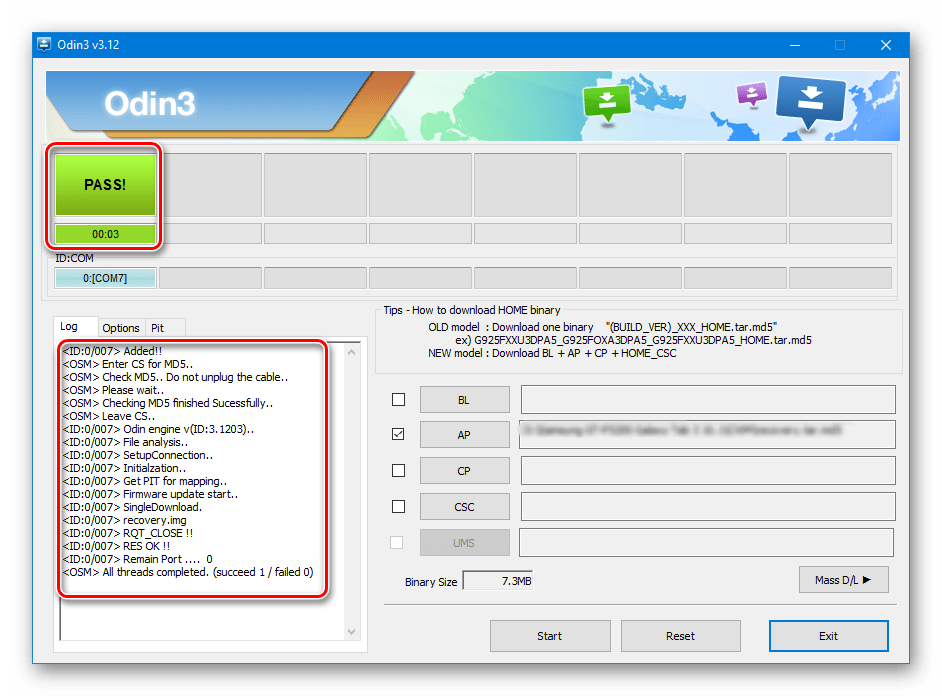Open the CP file chooser button

click(464, 471)
